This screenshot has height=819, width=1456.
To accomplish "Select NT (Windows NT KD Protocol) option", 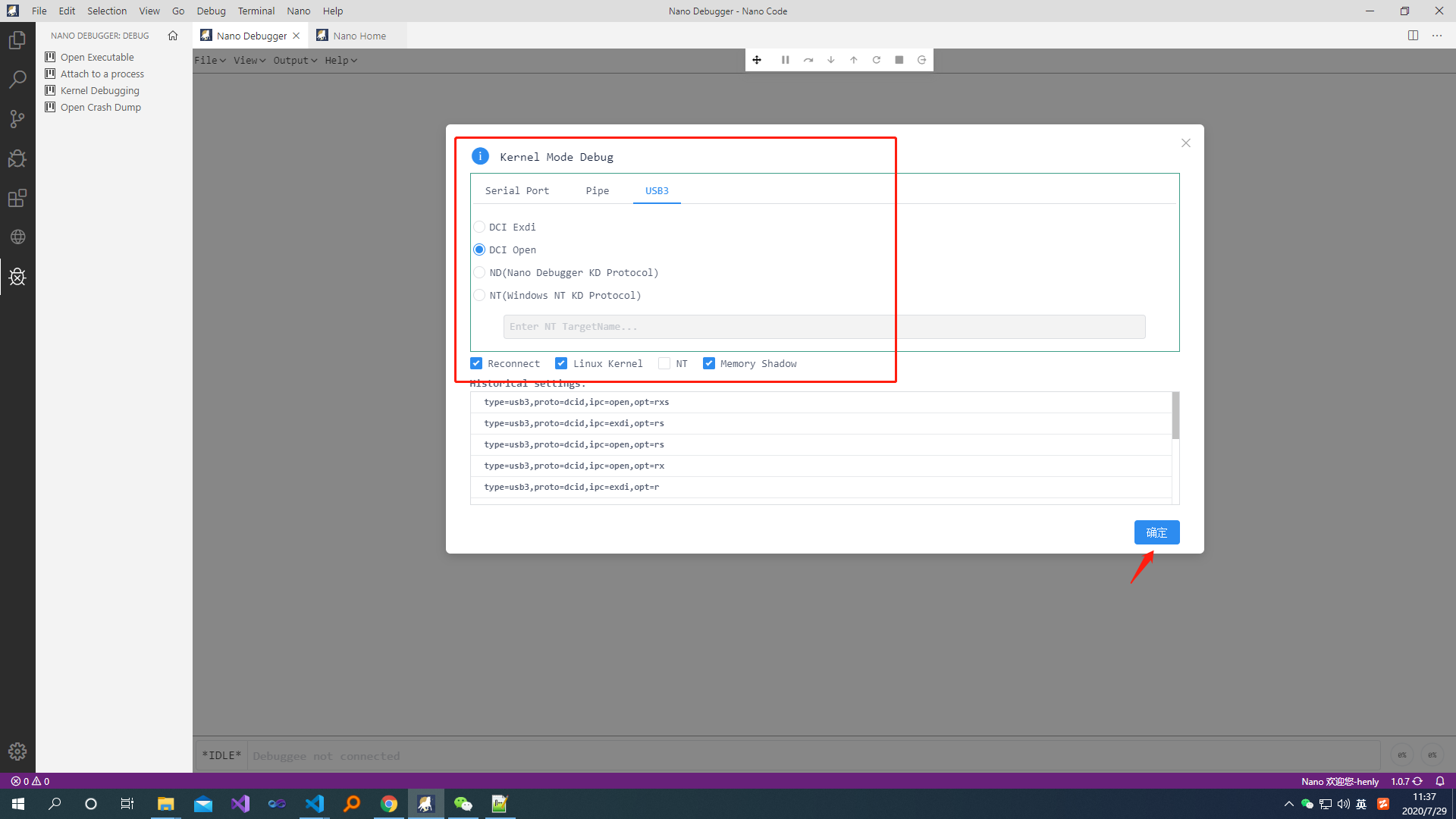I will 479,295.
